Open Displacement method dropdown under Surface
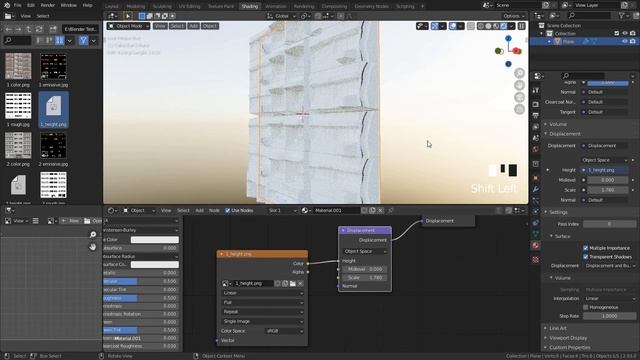The height and width of the screenshot is (360, 640). pyautogui.click(x=609, y=266)
